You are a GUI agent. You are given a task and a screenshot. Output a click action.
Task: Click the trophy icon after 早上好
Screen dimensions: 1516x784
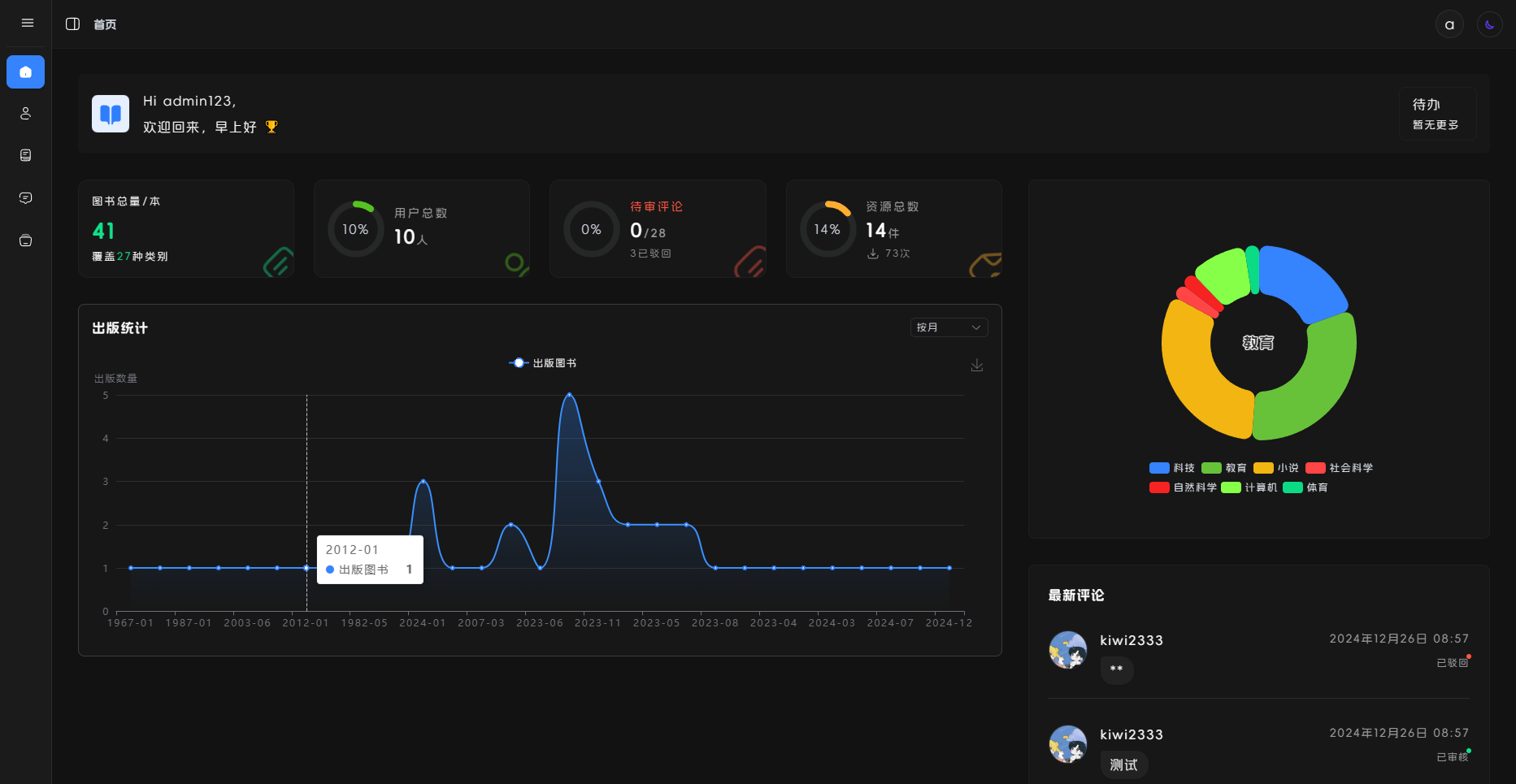coord(271,127)
